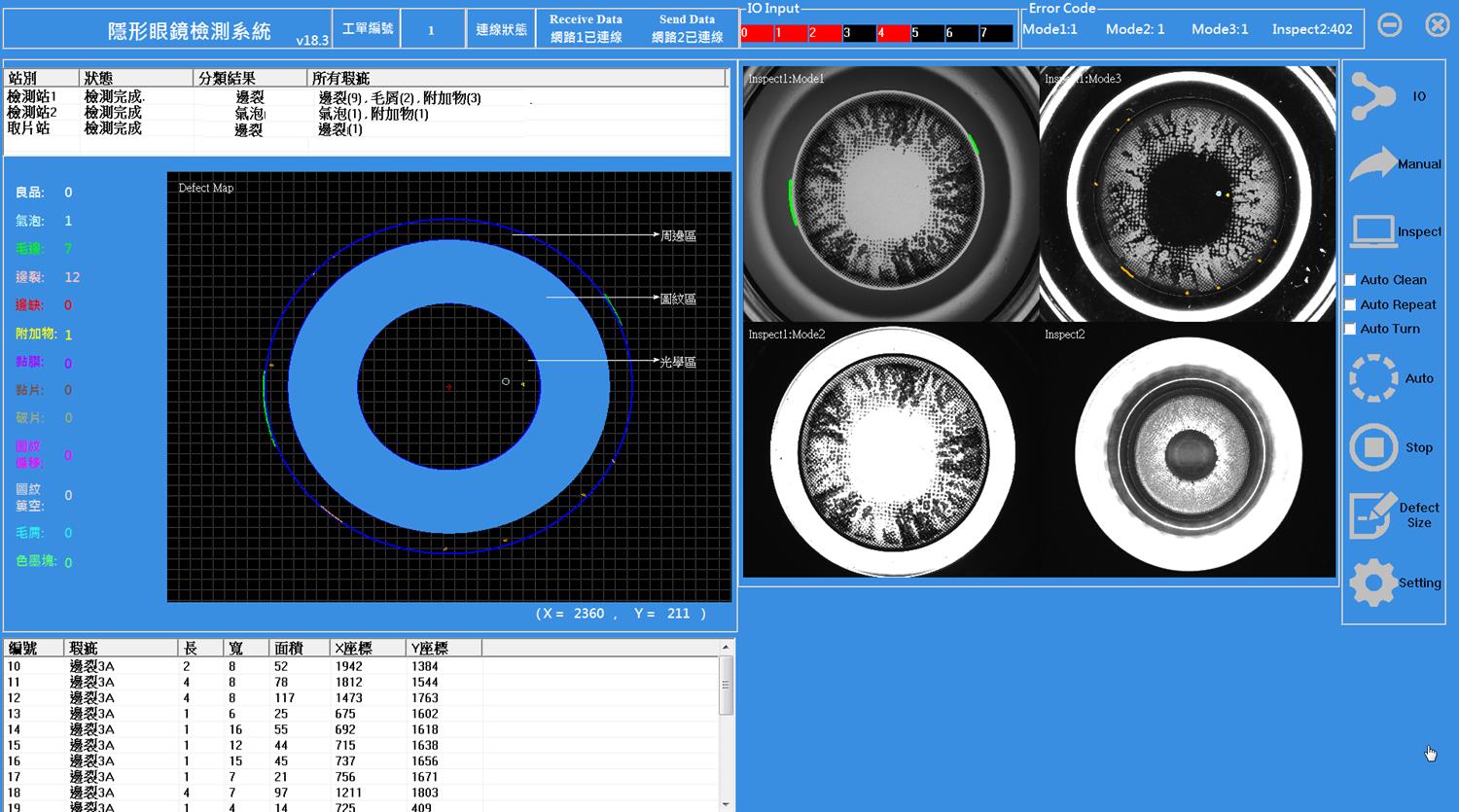Viewport: 1459px width, 812px height.
Task: Click the Manual mode arrow icon
Action: [1372, 163]
